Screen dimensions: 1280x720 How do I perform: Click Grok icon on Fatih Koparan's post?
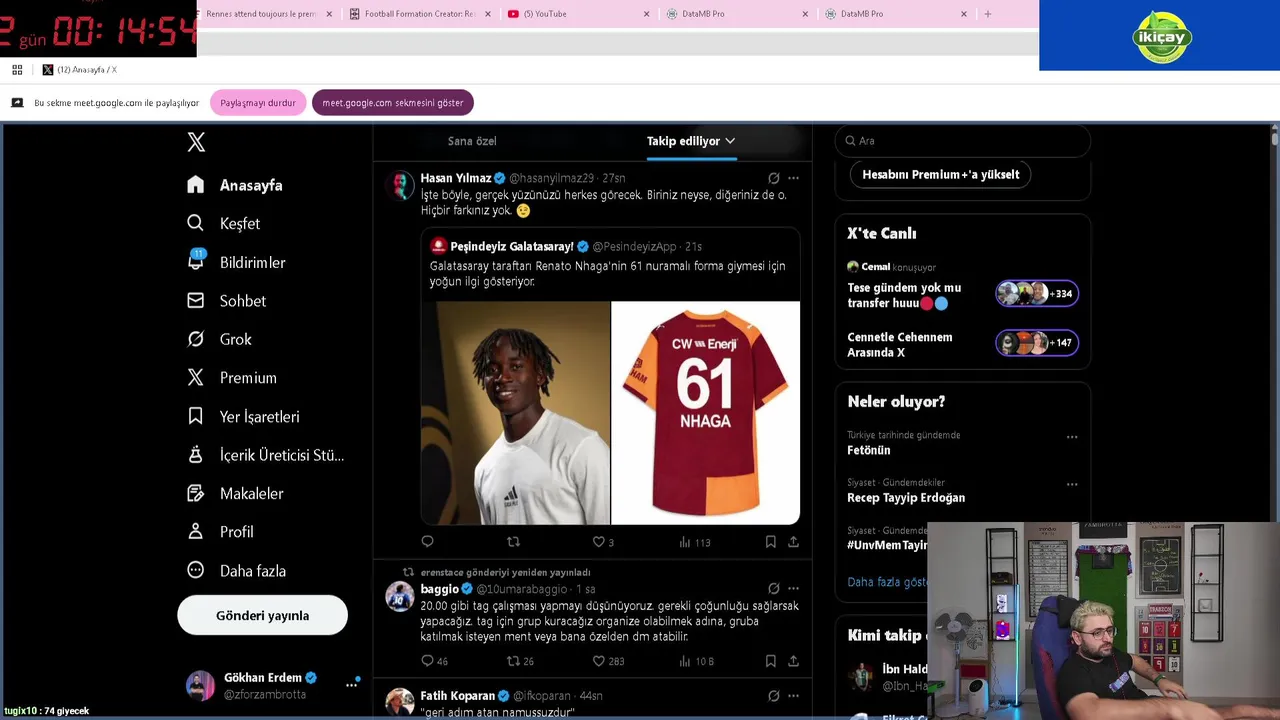click(x=773, y=695)
